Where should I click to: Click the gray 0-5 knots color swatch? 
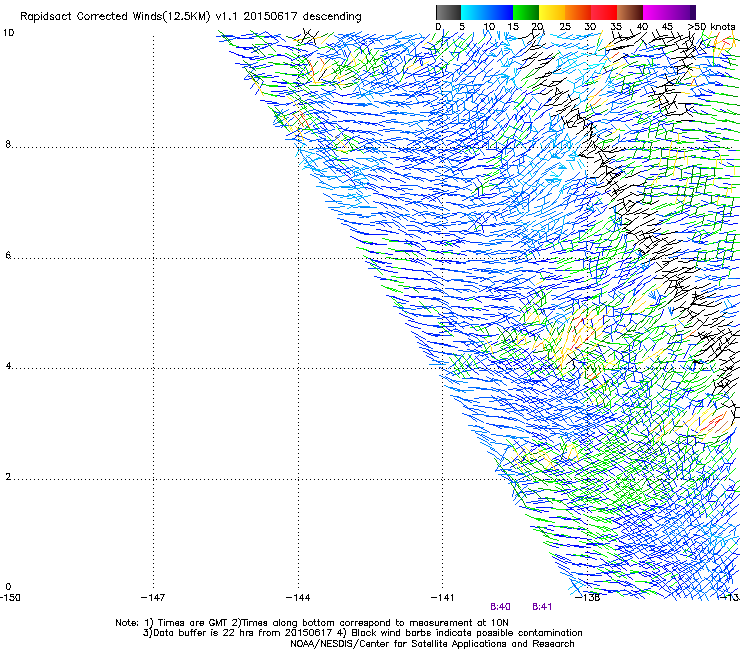pyautogui.click(x=449, y=12)
